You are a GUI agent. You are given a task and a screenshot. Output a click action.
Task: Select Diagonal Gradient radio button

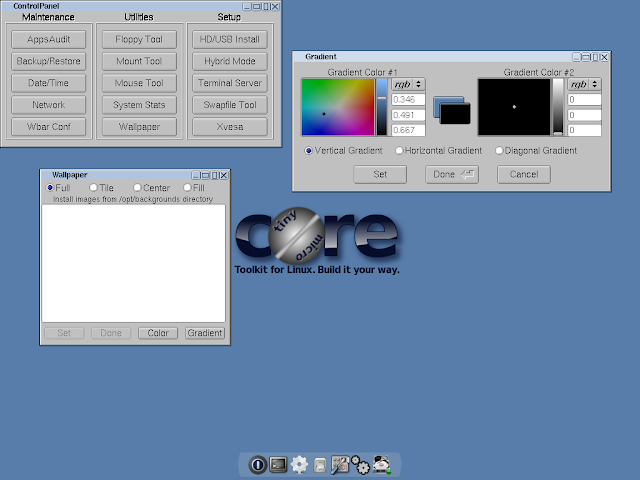499,151
